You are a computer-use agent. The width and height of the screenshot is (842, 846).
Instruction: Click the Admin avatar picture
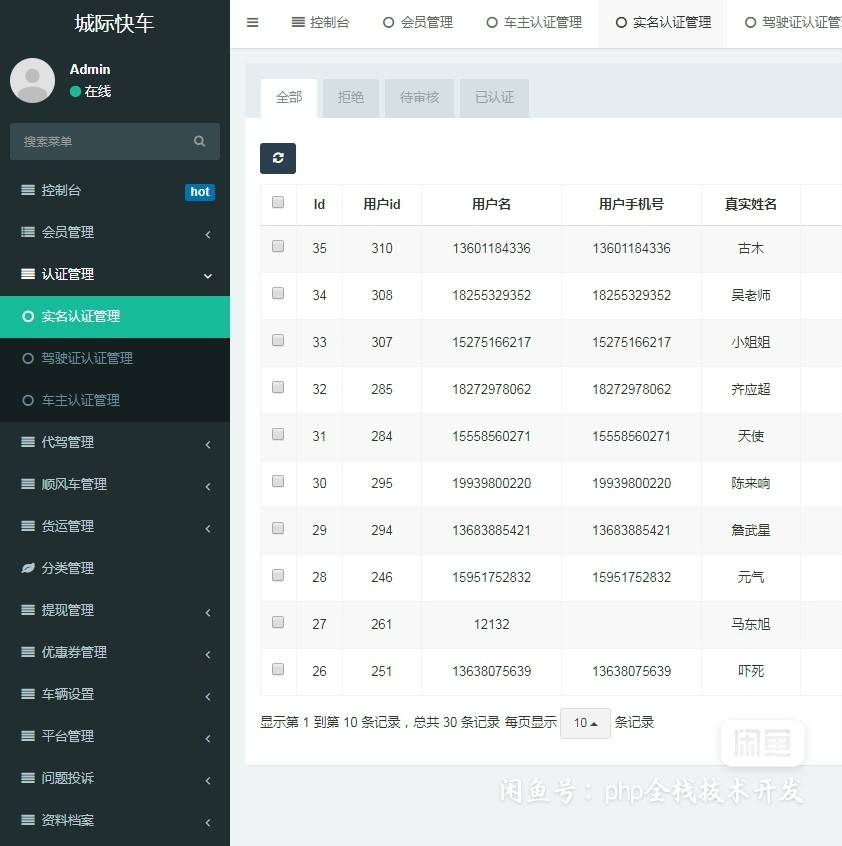(x=32, y=80)
